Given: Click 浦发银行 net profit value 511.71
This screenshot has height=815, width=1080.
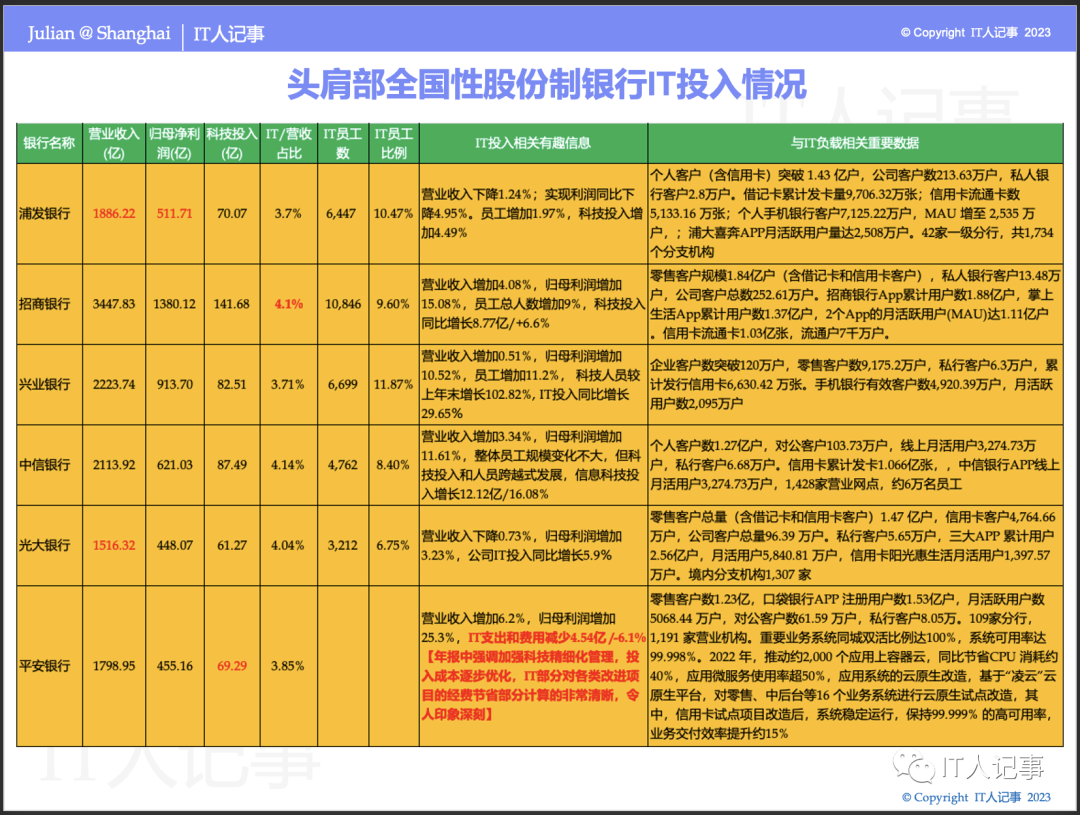Looking at the screenshot, I should [174, 214].
